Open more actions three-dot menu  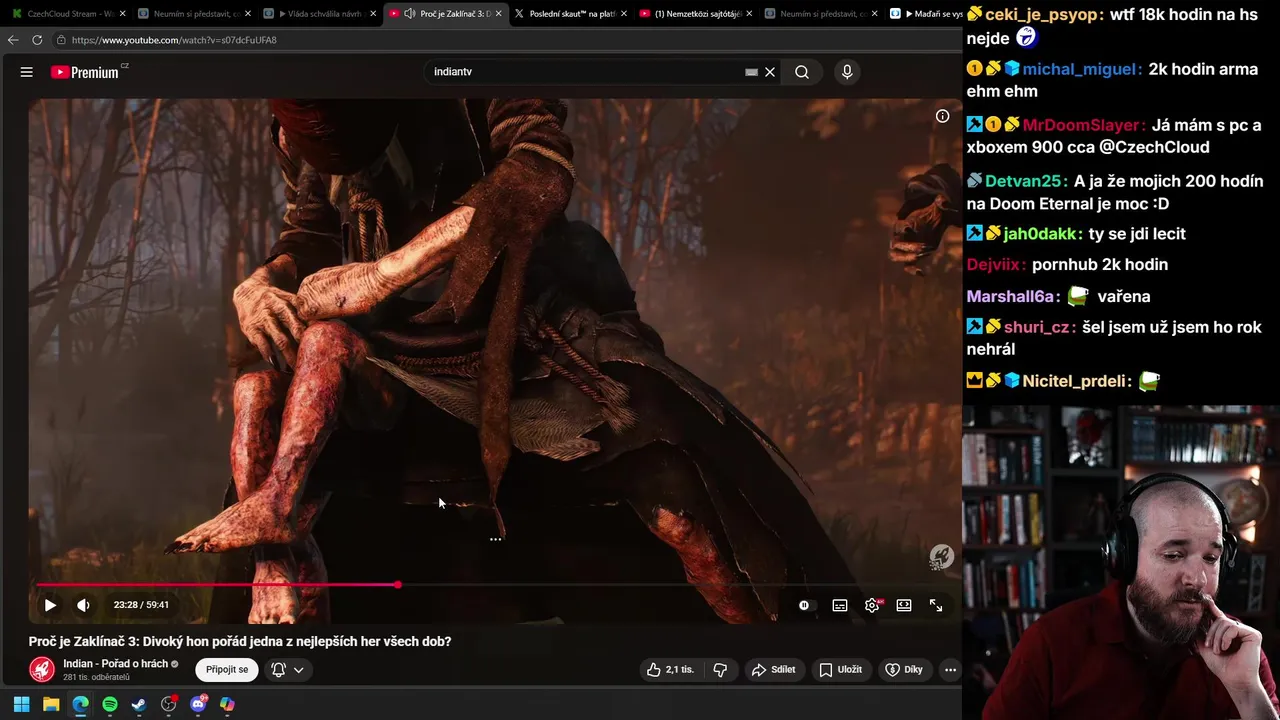950,669
